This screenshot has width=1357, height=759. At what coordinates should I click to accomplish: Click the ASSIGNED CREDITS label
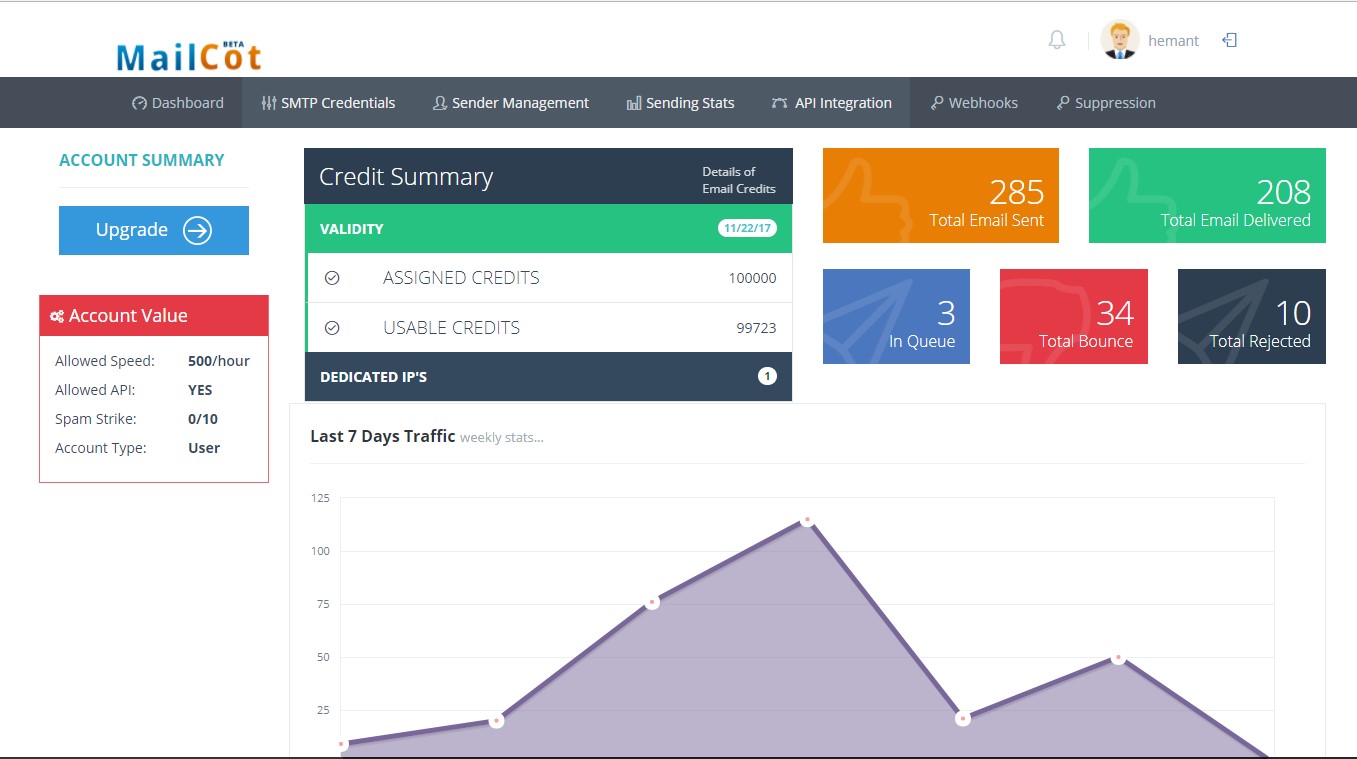[461, 278]
